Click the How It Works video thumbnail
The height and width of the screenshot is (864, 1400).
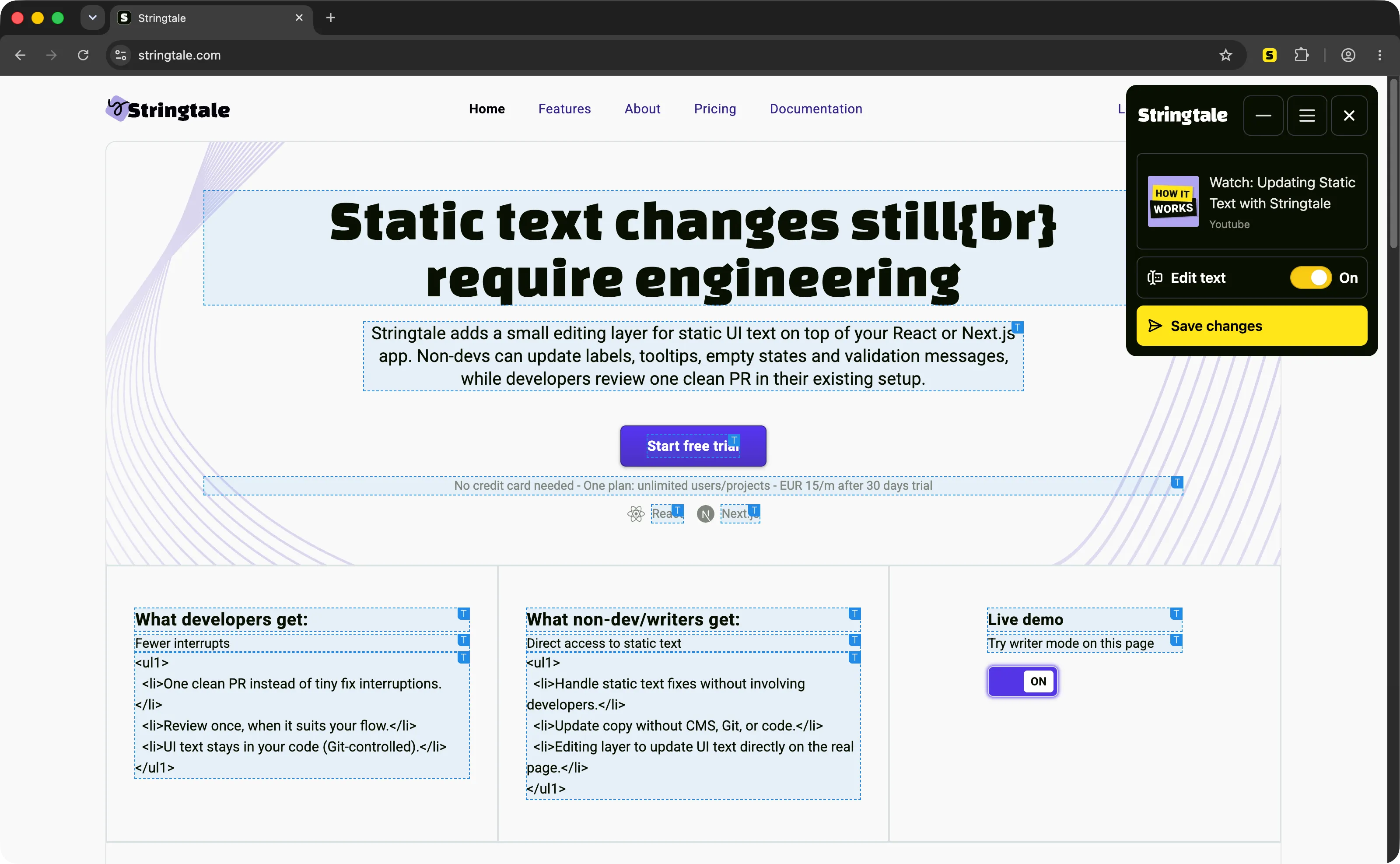tap(1172, 201)
